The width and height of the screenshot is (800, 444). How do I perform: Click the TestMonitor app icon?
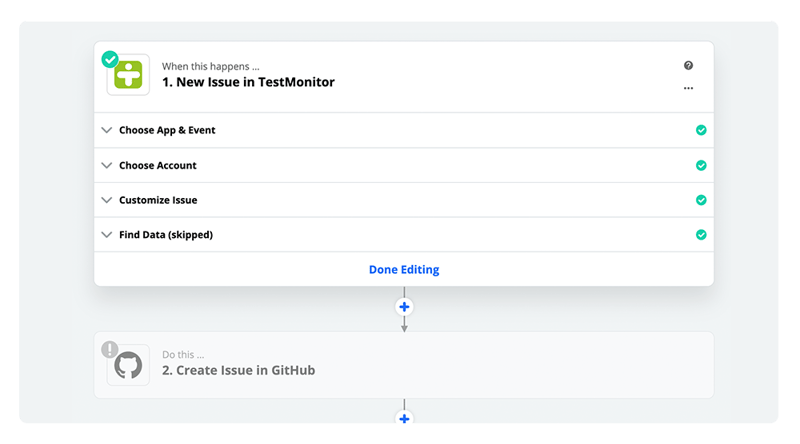[128, 74]
